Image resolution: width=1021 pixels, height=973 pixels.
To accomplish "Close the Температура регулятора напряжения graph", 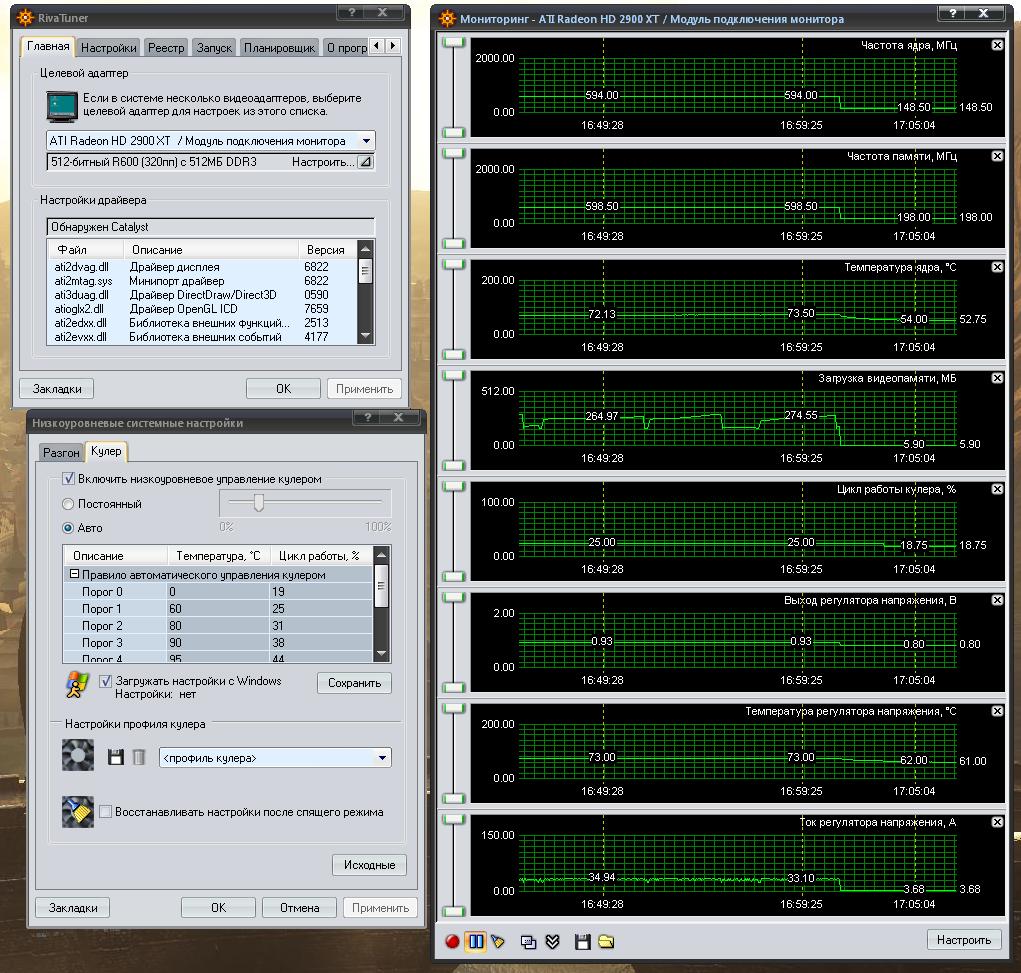I will (x=997, y=711).
